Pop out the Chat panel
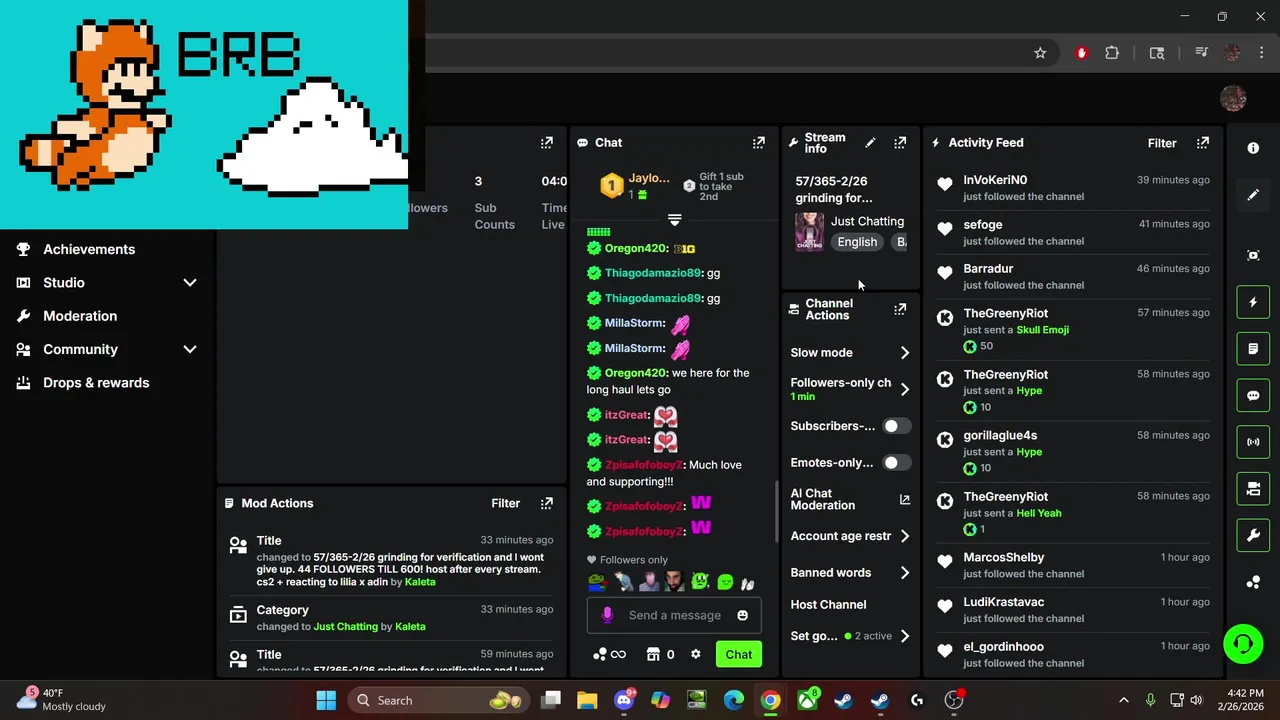 [759, 143]
